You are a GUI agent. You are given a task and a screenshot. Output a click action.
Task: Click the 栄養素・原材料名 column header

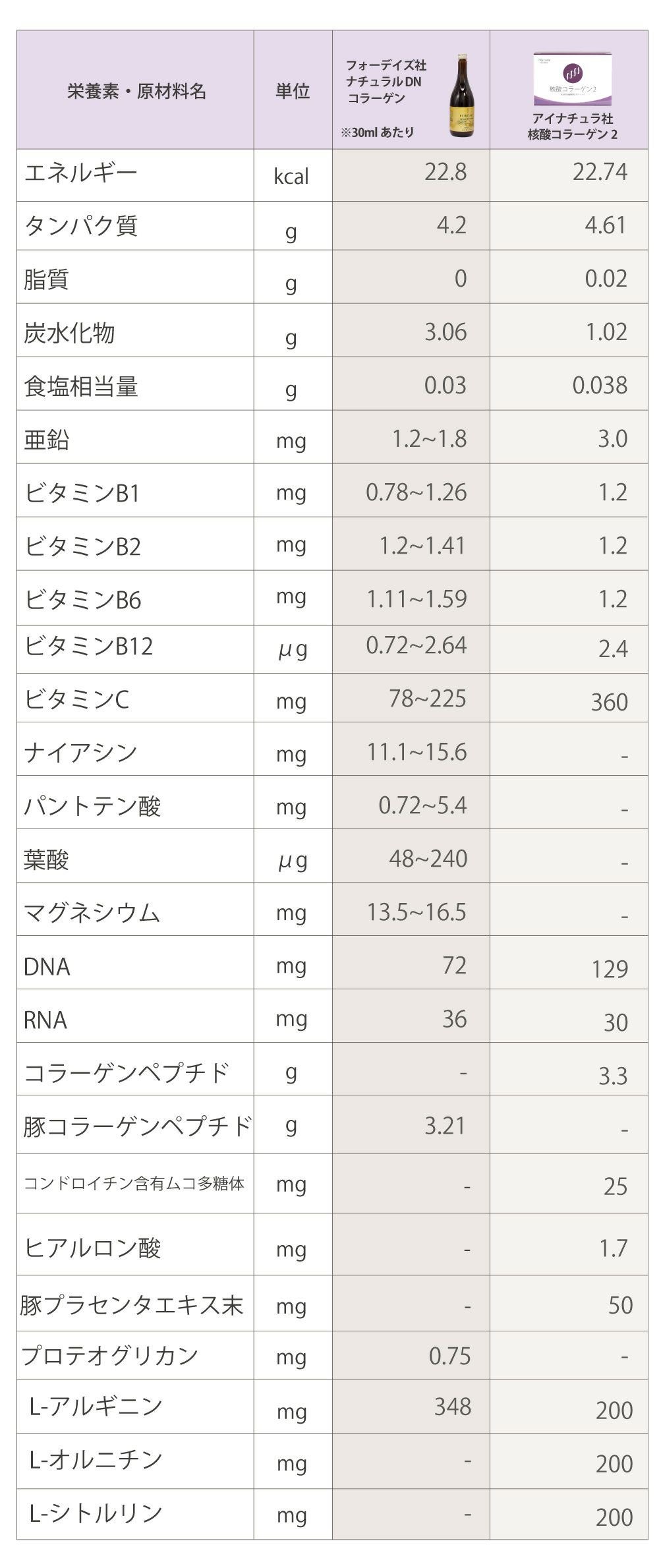pyautogui.click(x=136, y=91)
